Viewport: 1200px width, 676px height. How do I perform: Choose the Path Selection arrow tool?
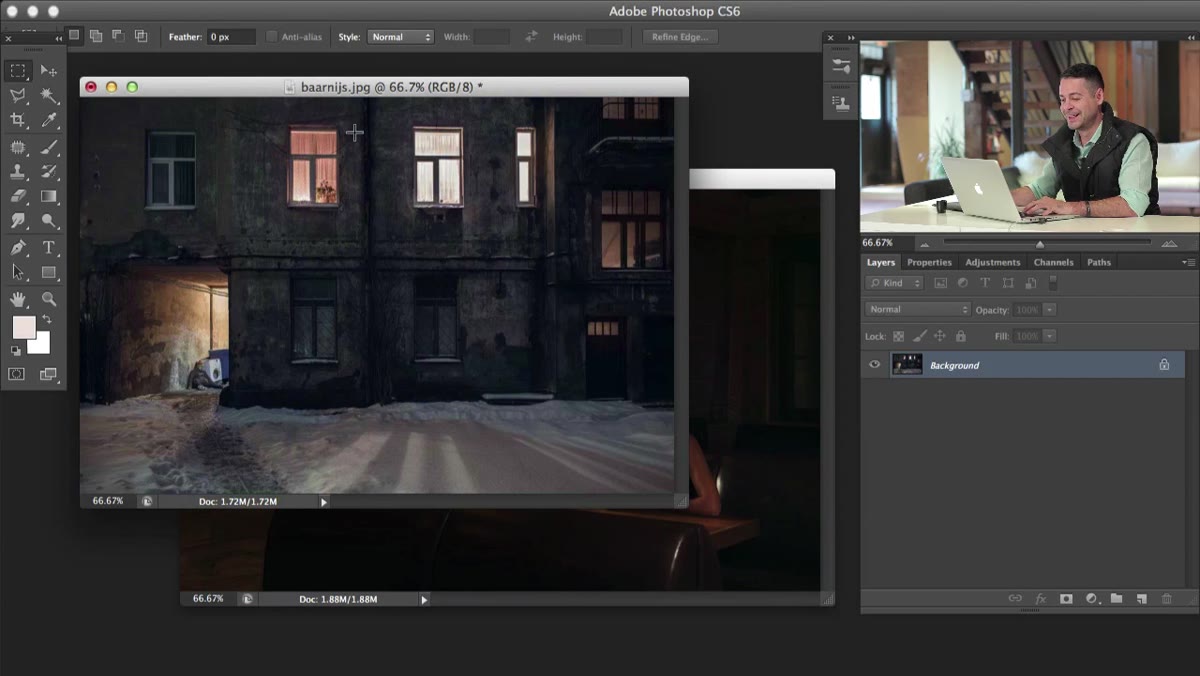pyautogui.click(x=18, y=273)
